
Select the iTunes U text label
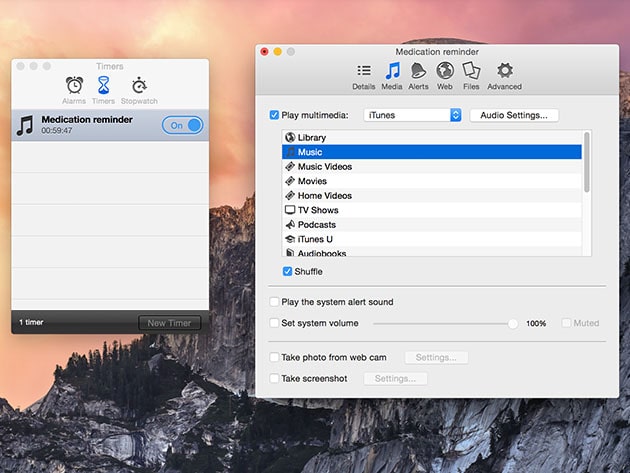(x=315, y=239)
